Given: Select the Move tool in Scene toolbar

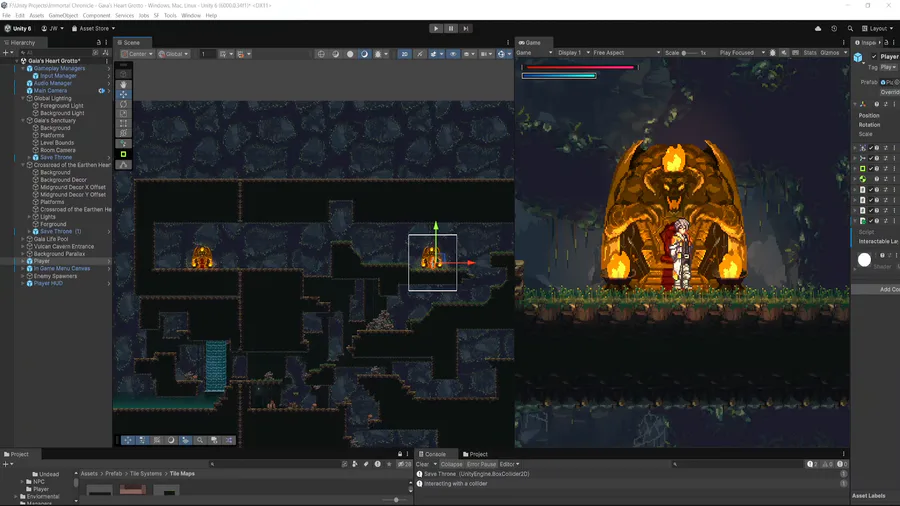Looking at the screenshot, I should pos(123,94).
